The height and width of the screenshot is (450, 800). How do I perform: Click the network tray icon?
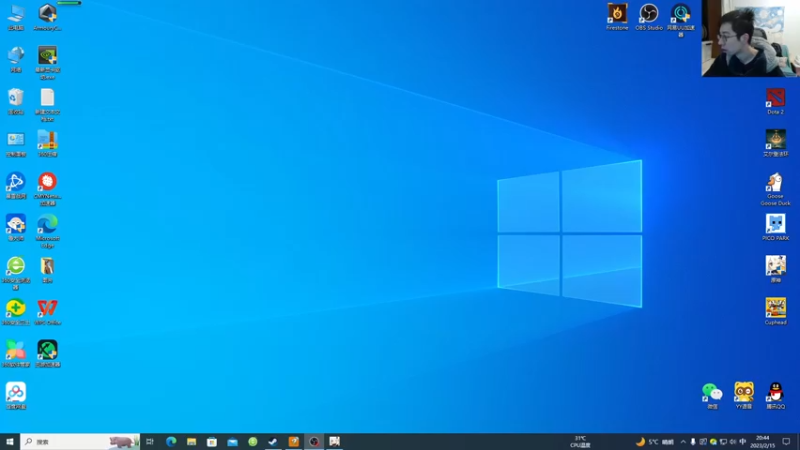coord(723,442)
